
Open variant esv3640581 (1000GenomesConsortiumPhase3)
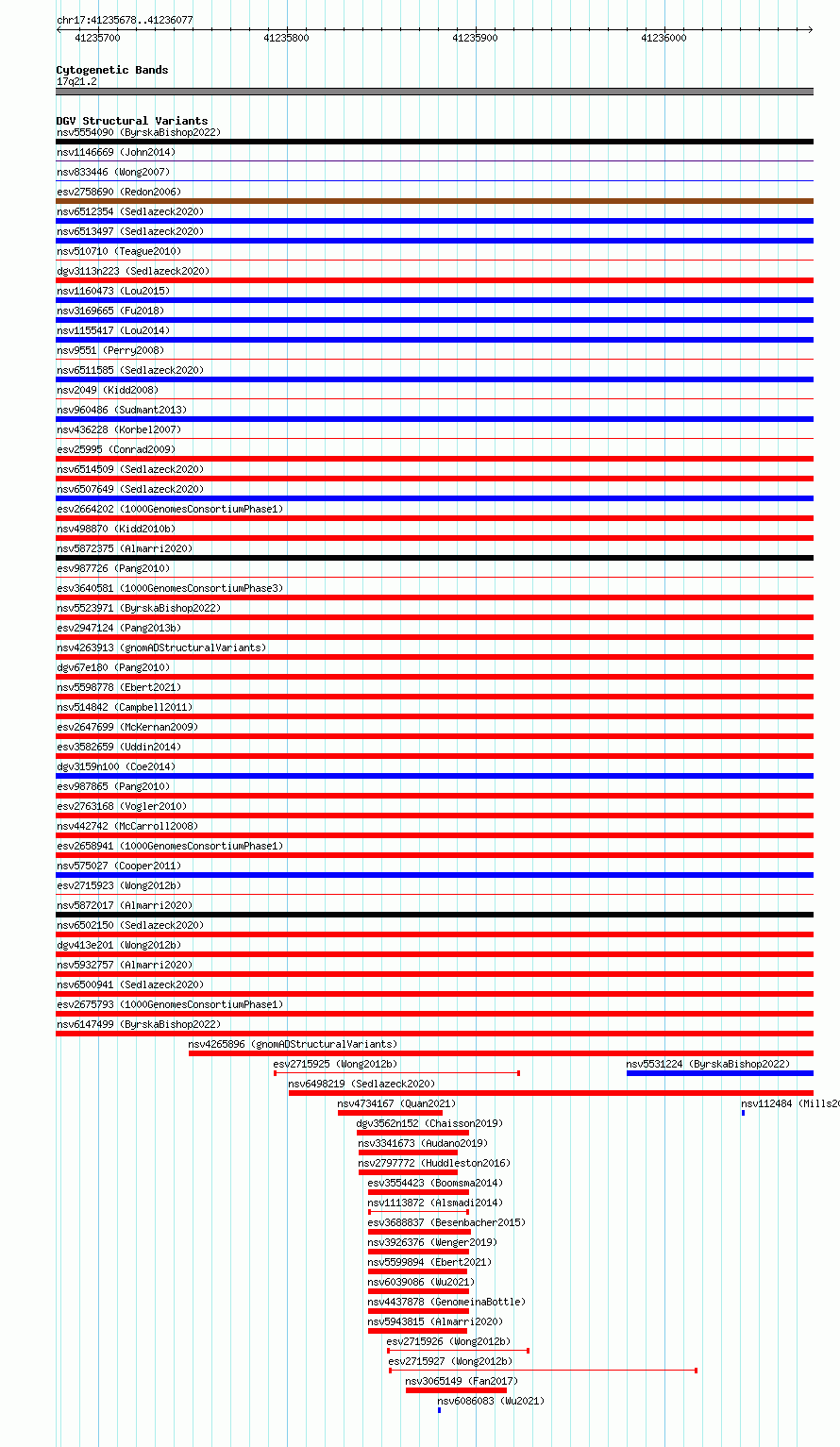[170, 588]
